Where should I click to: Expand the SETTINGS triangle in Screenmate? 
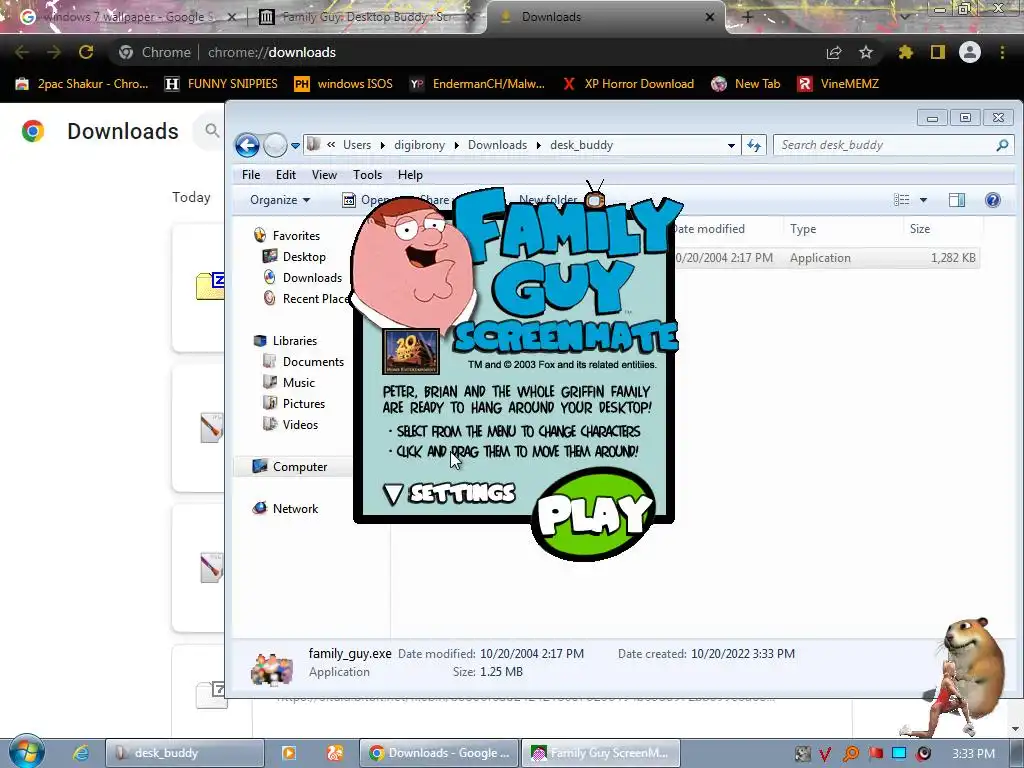pyautogui.click(x=393, y=494)
